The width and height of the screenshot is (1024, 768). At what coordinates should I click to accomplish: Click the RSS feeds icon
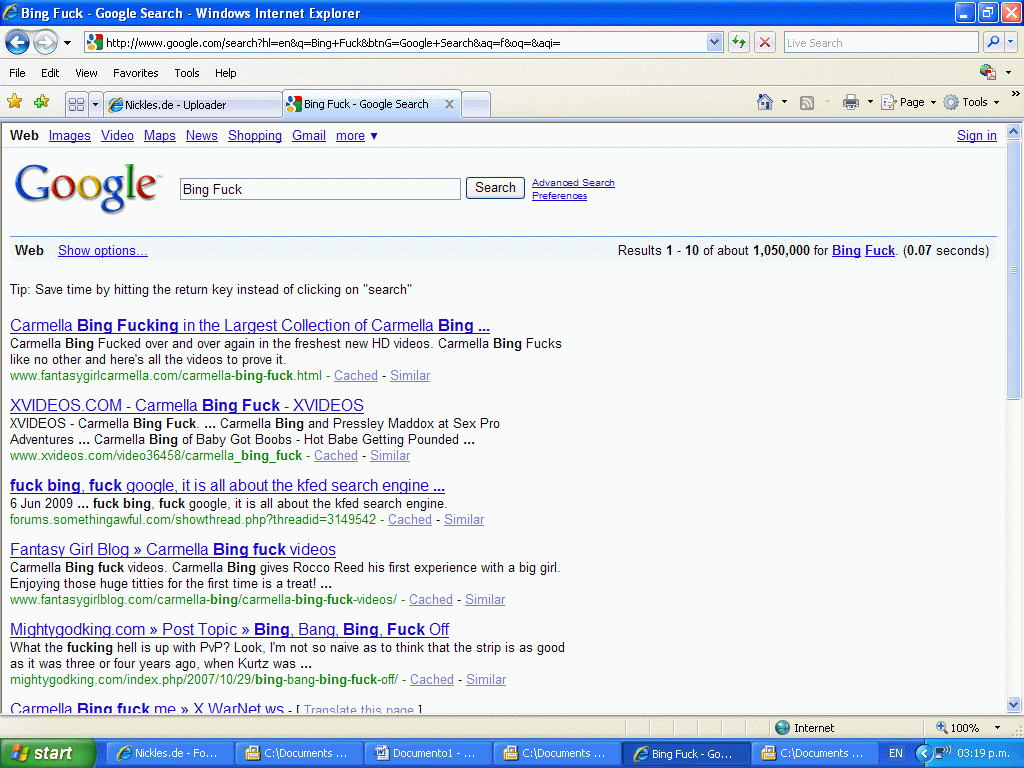tap(807, 103)
